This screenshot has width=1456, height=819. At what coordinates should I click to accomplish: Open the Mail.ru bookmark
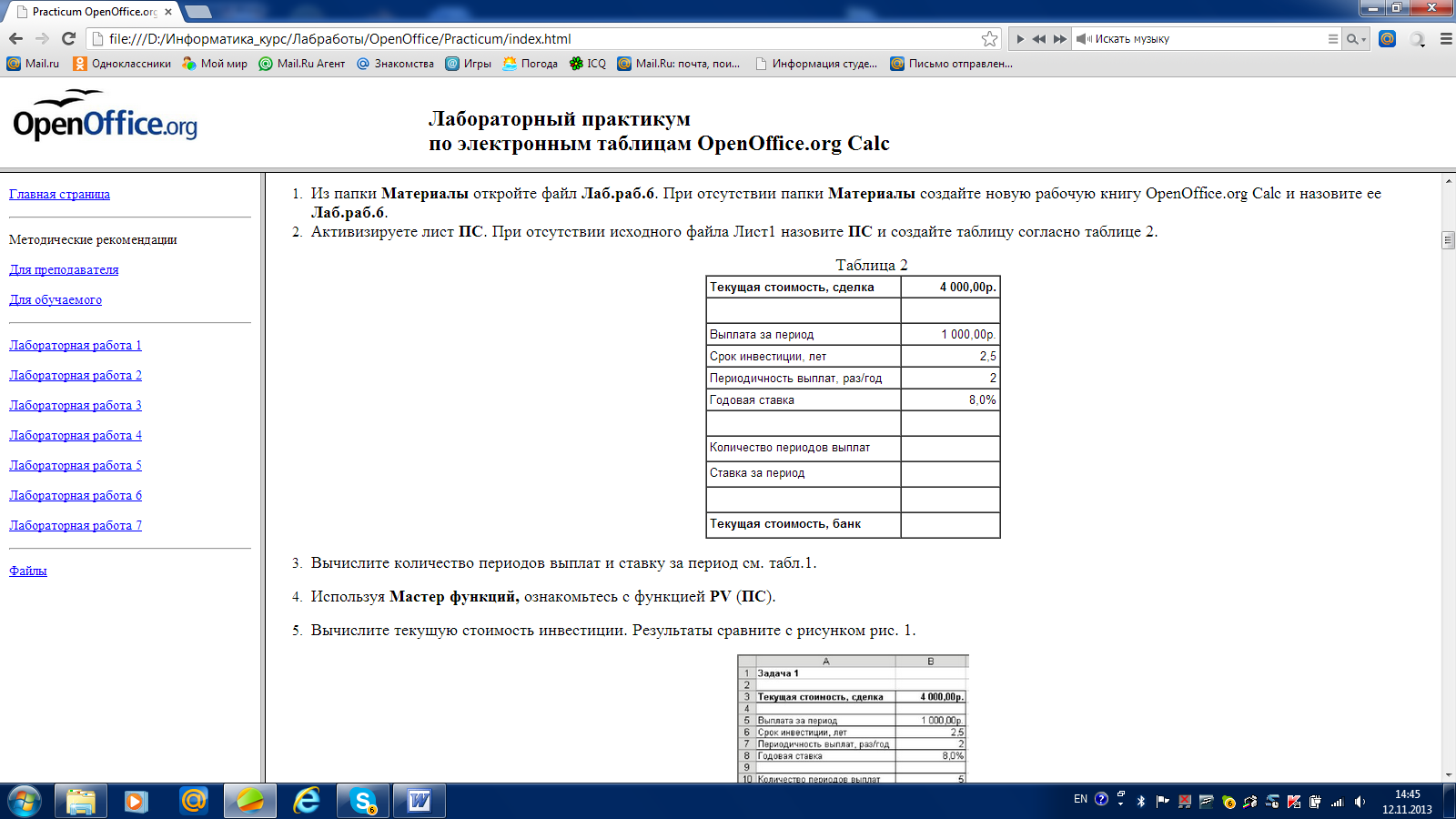click(x=33, y=64)
